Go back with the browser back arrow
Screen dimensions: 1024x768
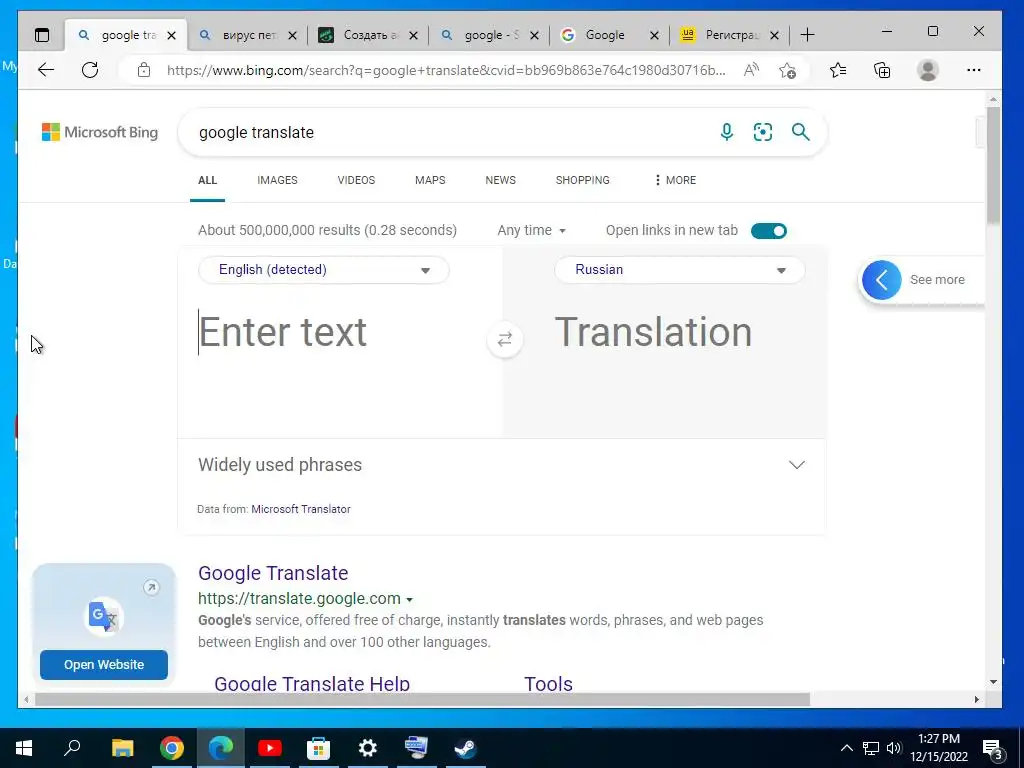(x=46, y=70)
